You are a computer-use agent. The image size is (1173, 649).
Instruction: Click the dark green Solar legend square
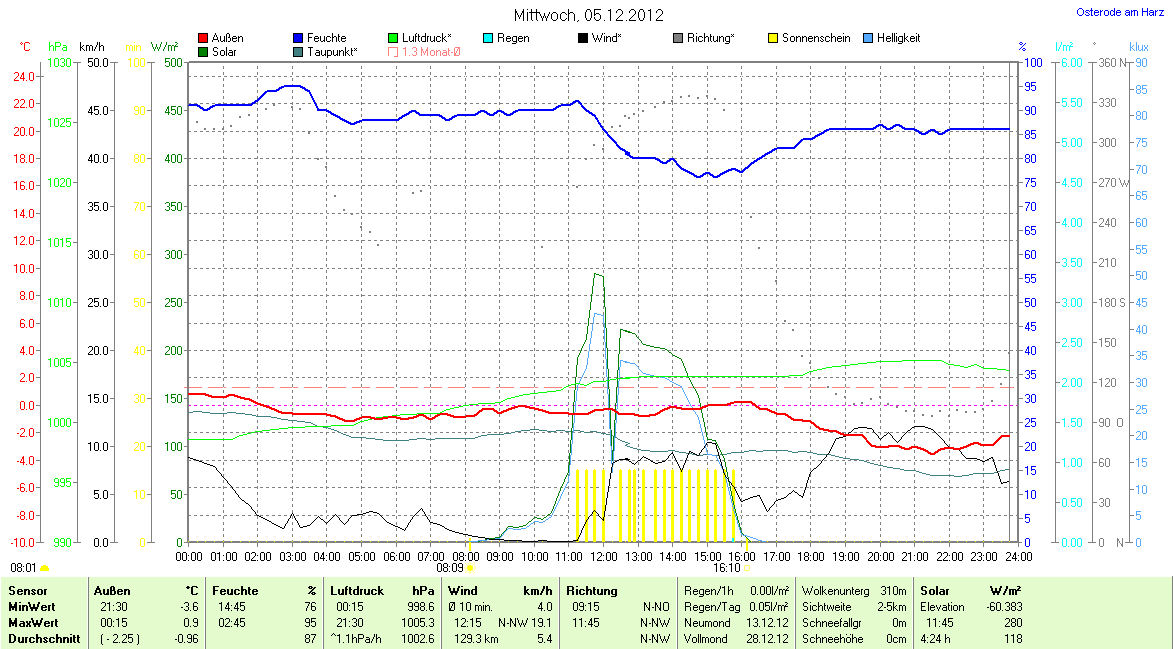[x=204, y=52]
